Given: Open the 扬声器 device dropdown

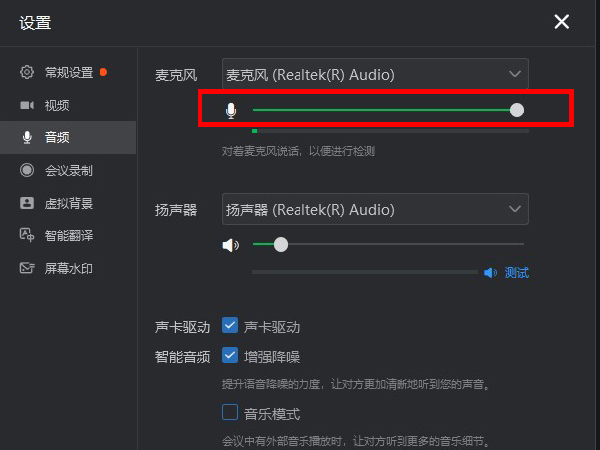Looking at the screenshot, I should (375, 209).
